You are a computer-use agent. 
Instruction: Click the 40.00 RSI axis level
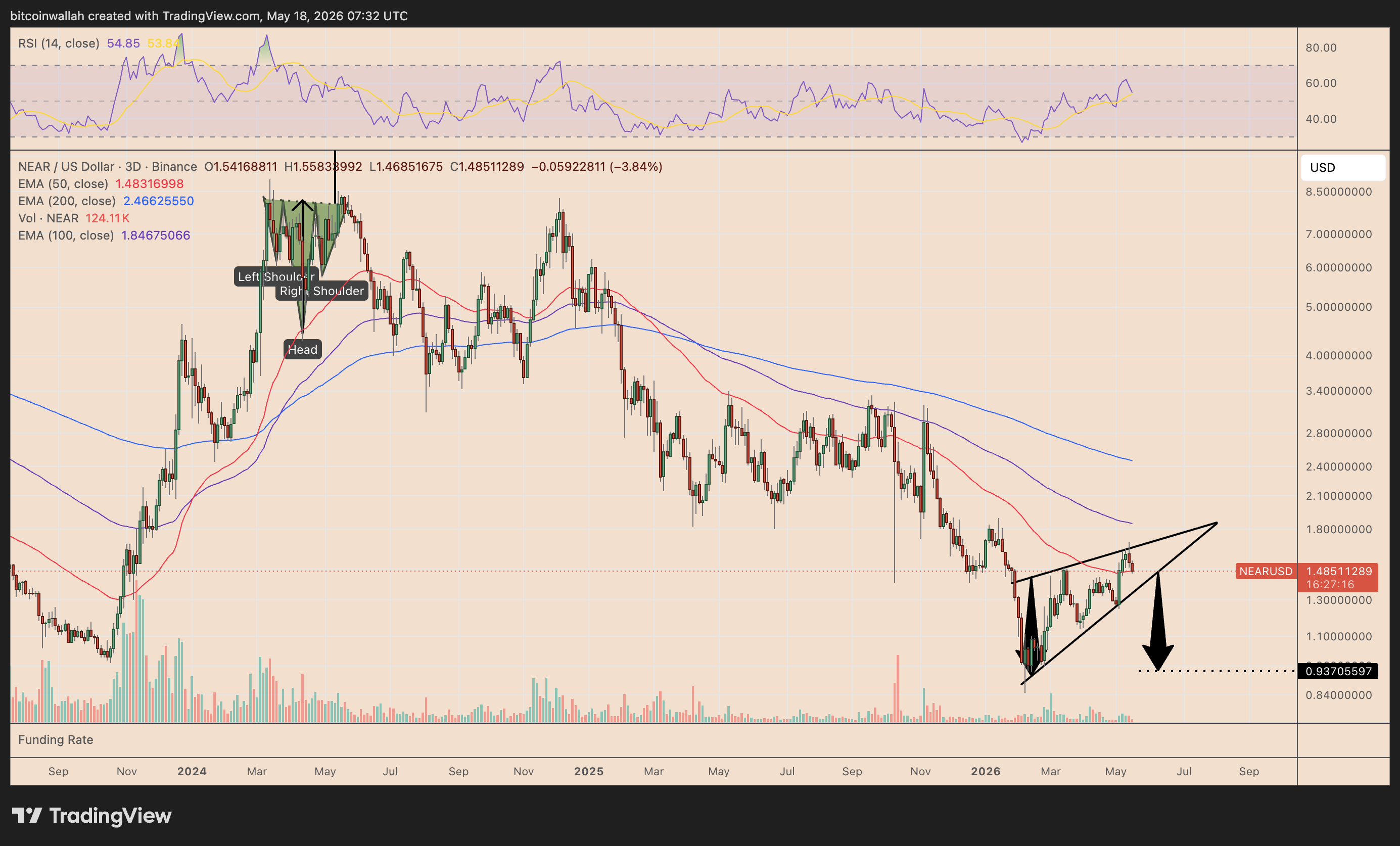click(1321, 119)
